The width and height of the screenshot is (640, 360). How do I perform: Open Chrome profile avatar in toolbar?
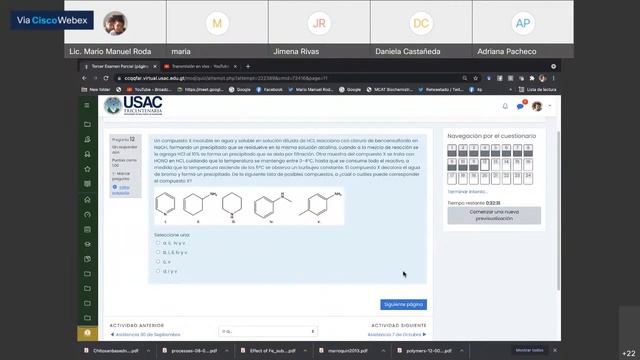point(542,78)
